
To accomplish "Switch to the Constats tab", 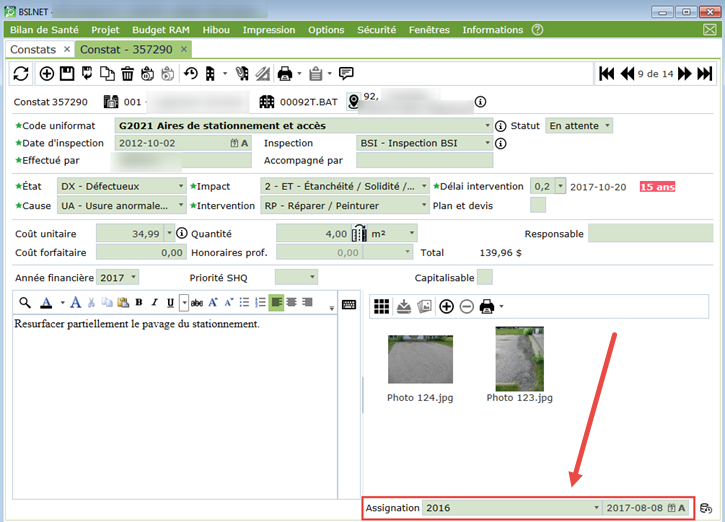I will click(x=33, y=49).
